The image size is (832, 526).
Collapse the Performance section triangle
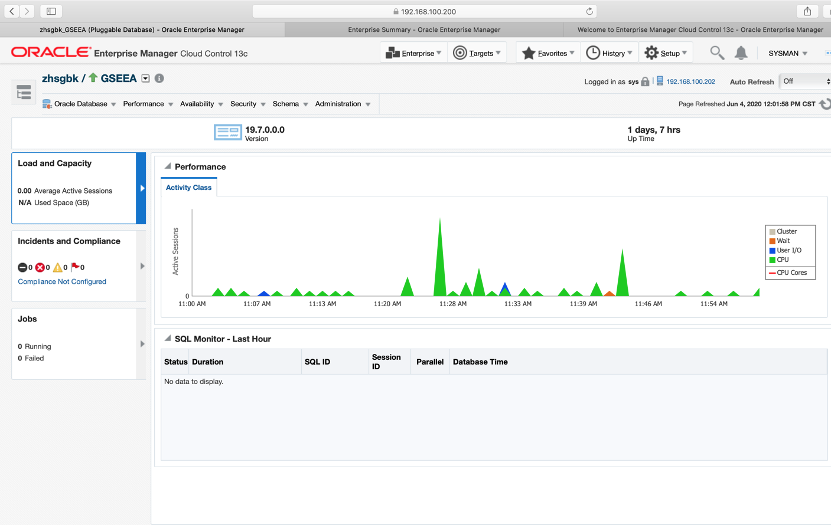168,166
